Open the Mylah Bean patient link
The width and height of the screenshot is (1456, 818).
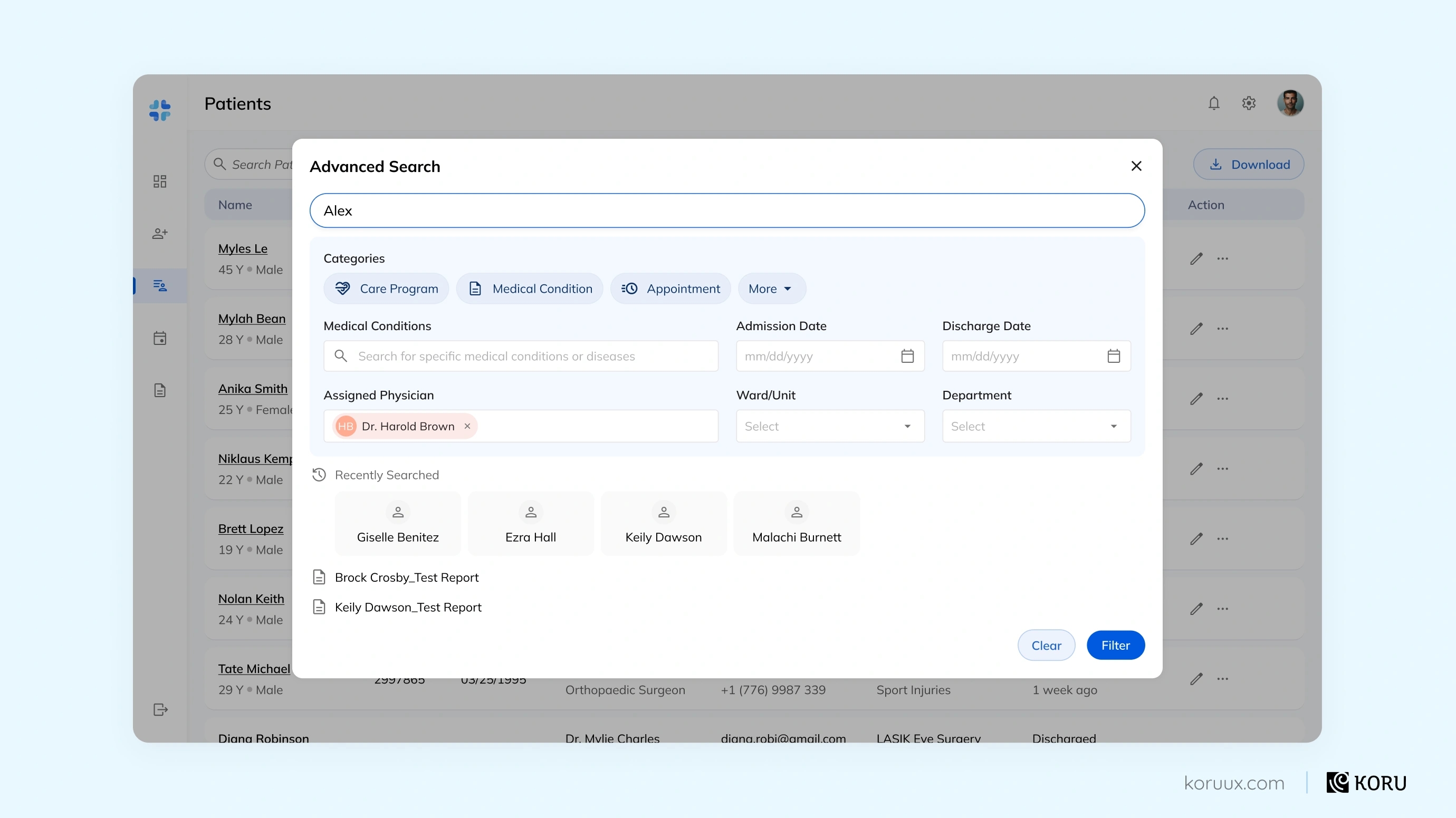tap(252, 319)
